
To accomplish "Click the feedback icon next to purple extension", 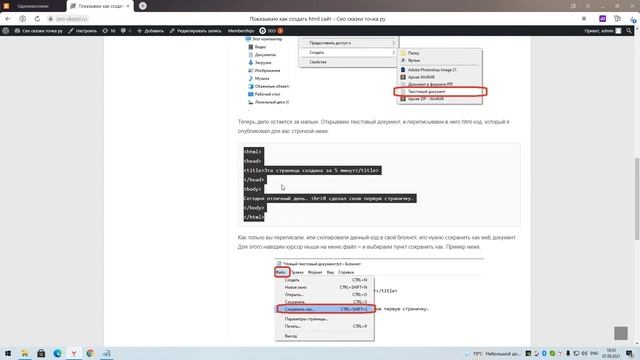I will click(618, 19).
